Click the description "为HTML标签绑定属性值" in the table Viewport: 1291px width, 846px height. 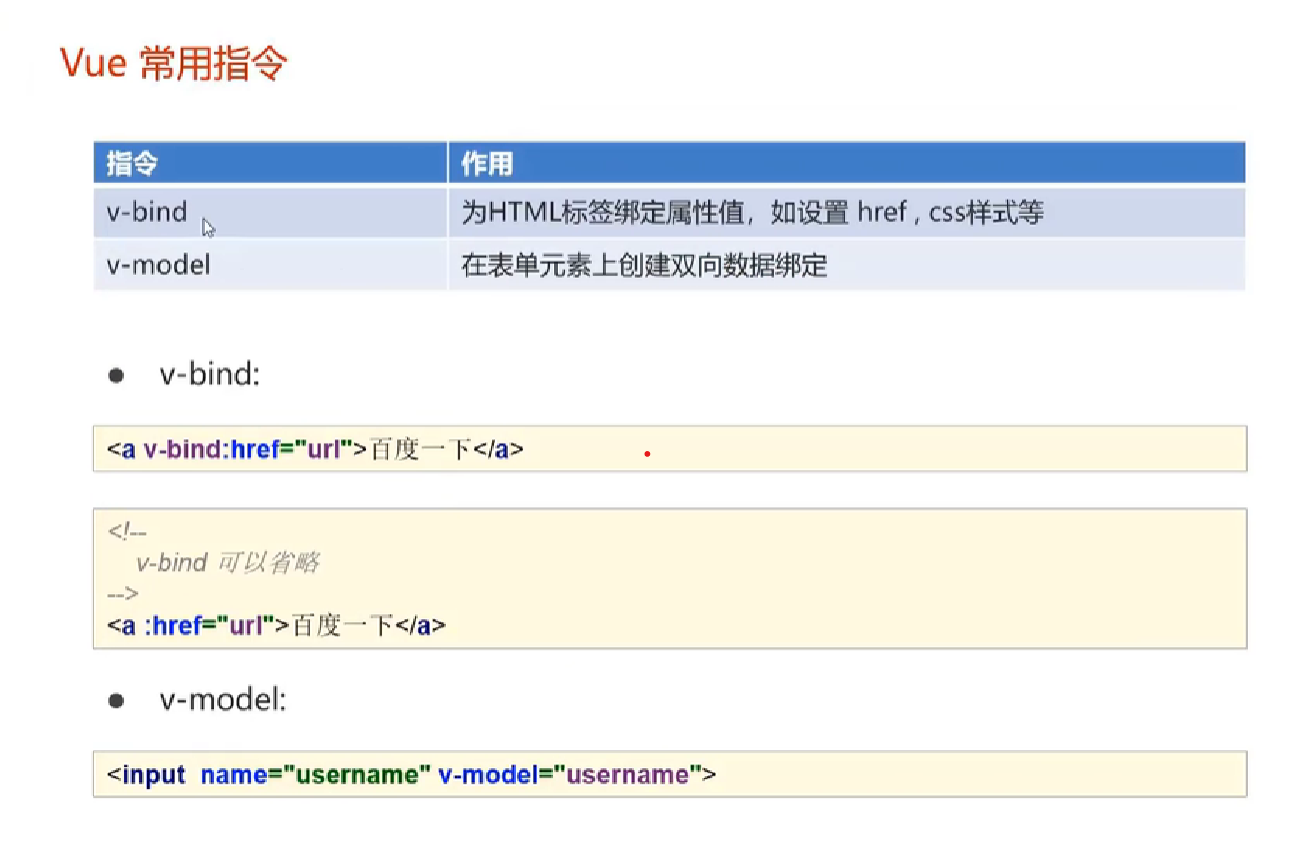[600, 212]
